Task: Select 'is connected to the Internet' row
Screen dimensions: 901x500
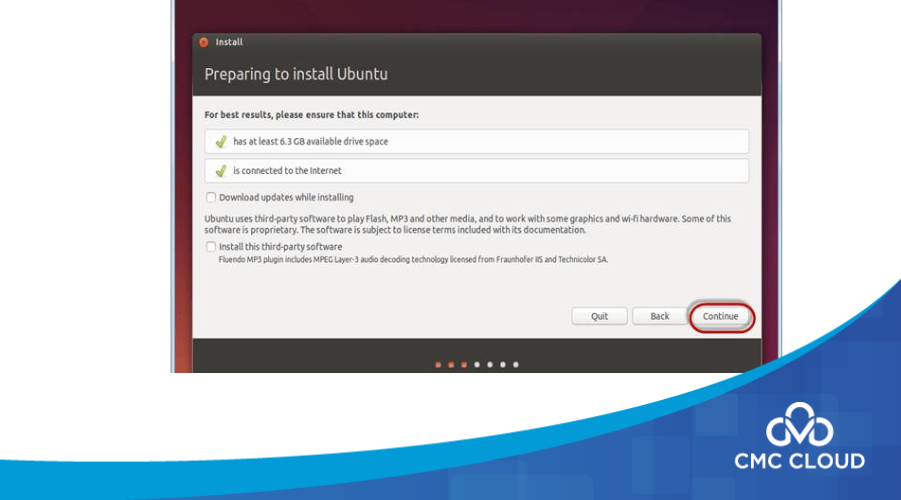Action: 476,171
